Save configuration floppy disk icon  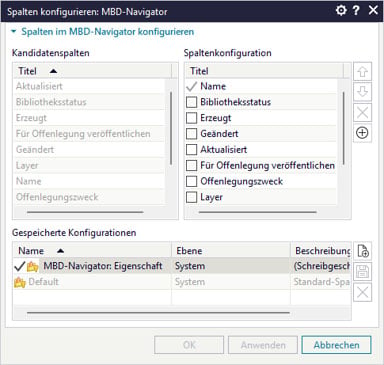click(x=362, y=272)
